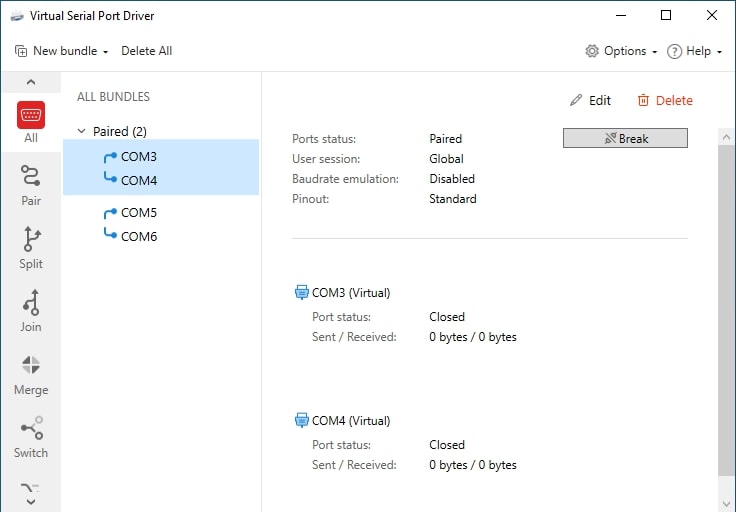Click the New bundle menu label
The height and width of the screenshot is (512, 736).
(x=65, y=51)
